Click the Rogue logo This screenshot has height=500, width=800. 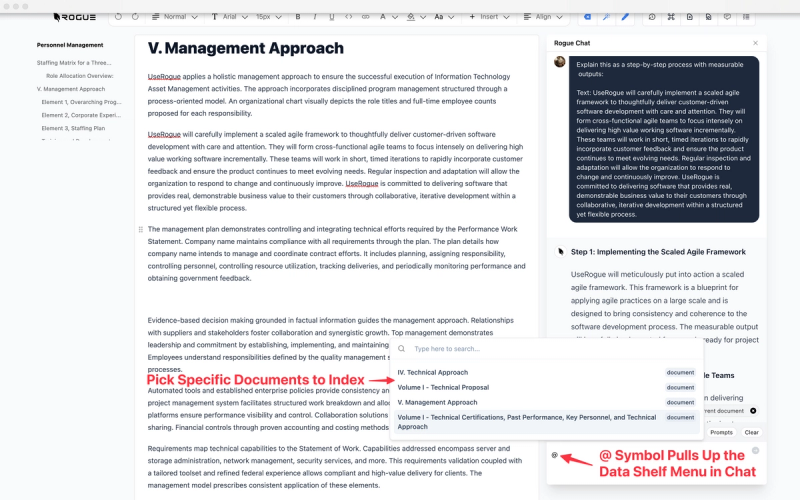point(74,17)
